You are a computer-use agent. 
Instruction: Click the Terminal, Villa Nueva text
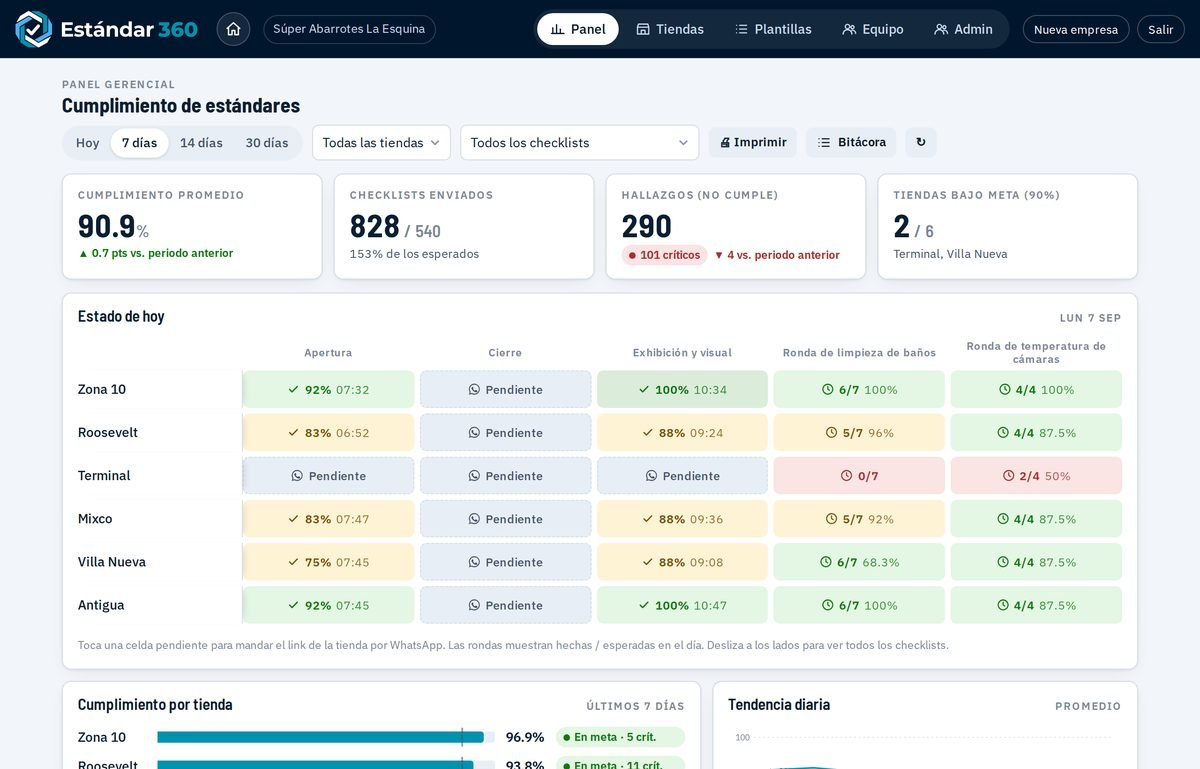pos(950,254)
